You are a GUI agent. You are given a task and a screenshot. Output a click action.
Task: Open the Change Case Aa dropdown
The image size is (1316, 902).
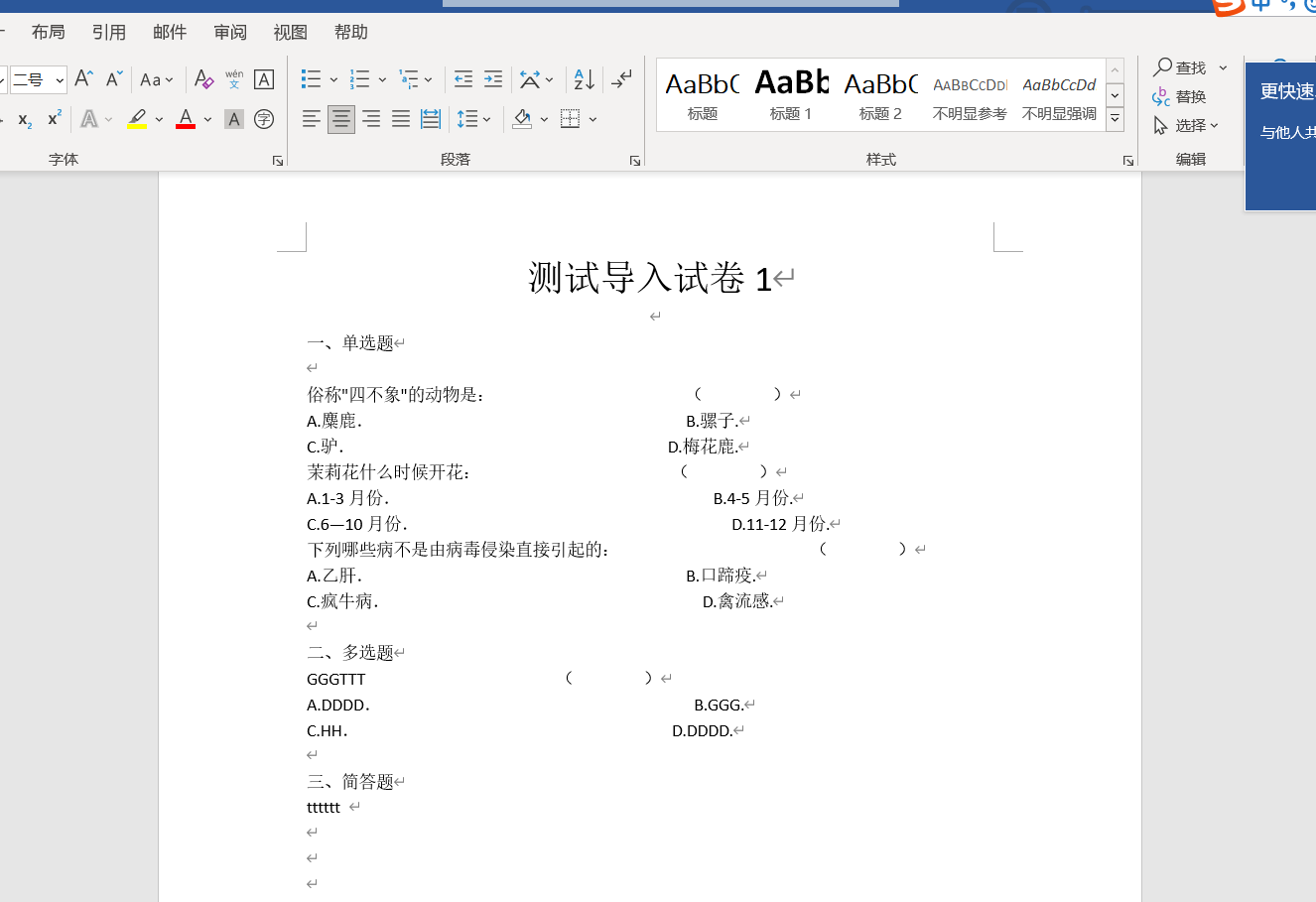(x=157, y=79)
